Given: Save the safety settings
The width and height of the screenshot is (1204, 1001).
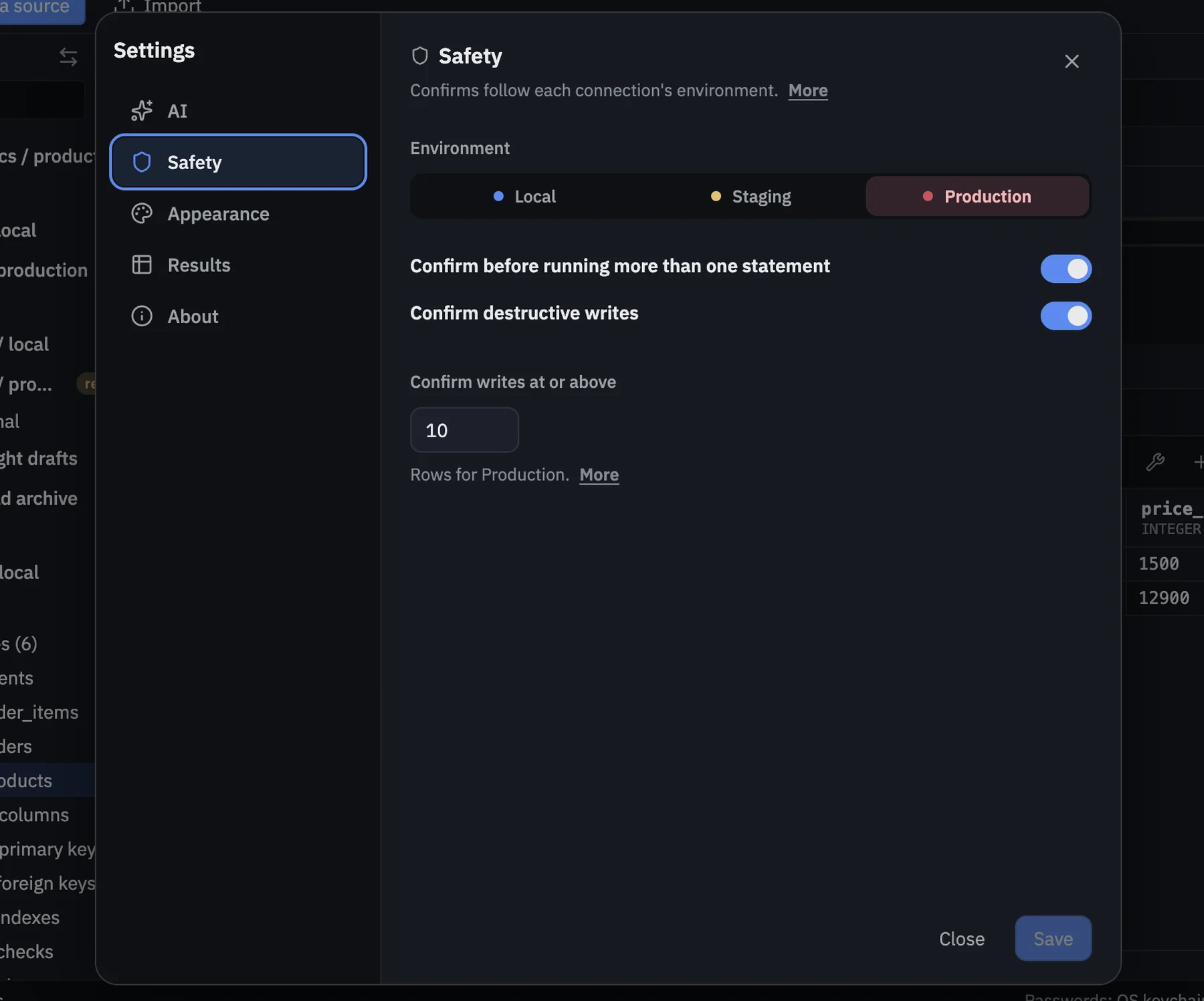Looking at the screenshot, I should click(x=1053, y=939).
